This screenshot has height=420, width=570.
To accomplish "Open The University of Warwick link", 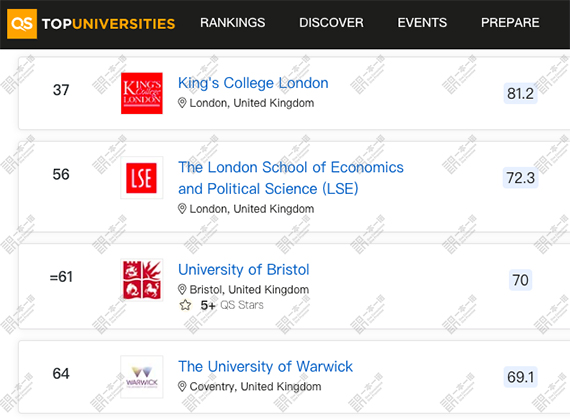I will [x=265, y=366].
